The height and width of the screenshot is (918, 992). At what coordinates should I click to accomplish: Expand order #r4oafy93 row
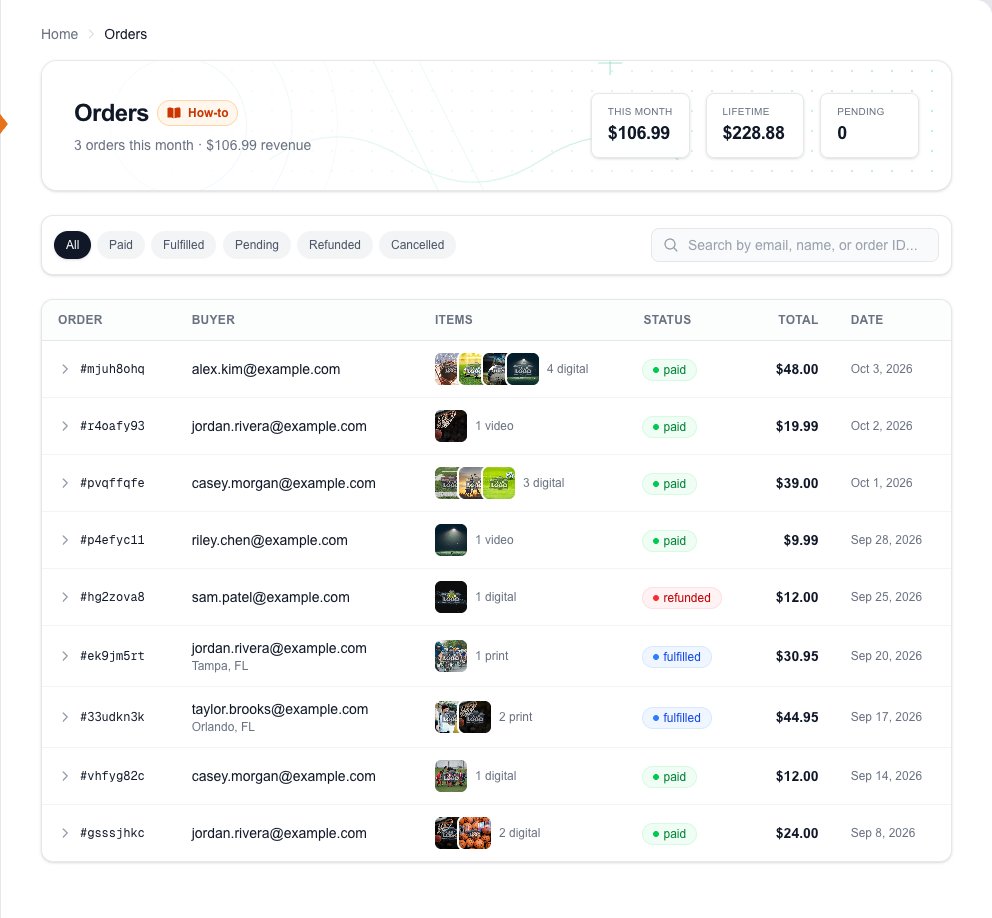65,426
